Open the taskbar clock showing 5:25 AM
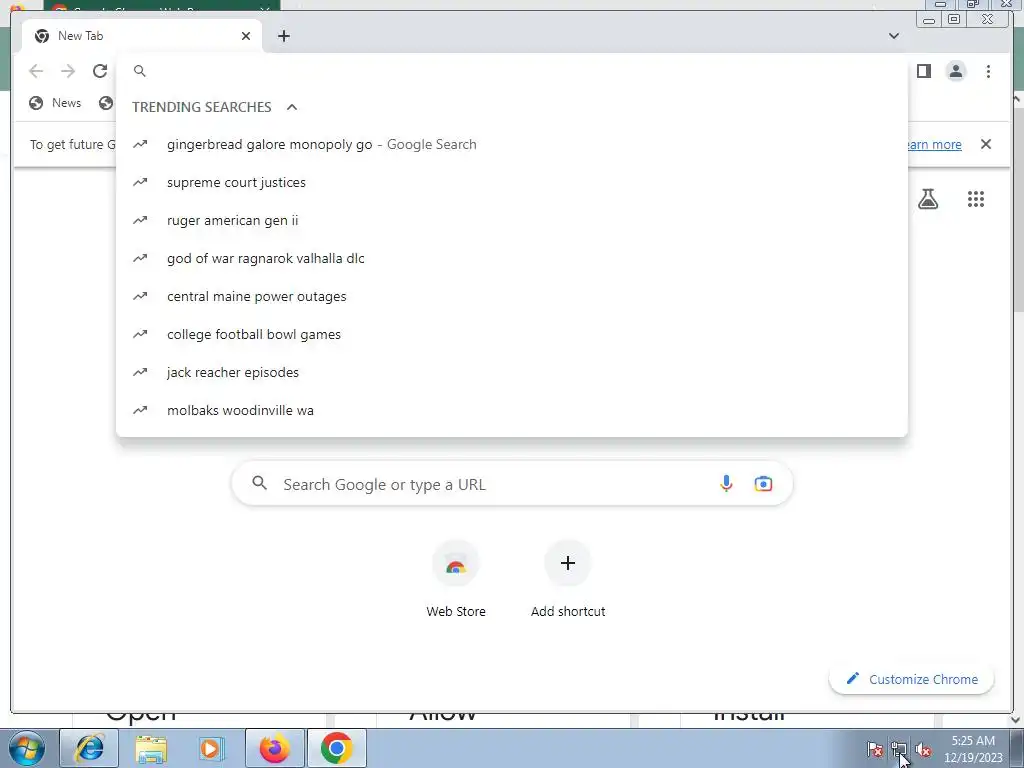This screenshot has height=768, width=1024. (973, 749)
